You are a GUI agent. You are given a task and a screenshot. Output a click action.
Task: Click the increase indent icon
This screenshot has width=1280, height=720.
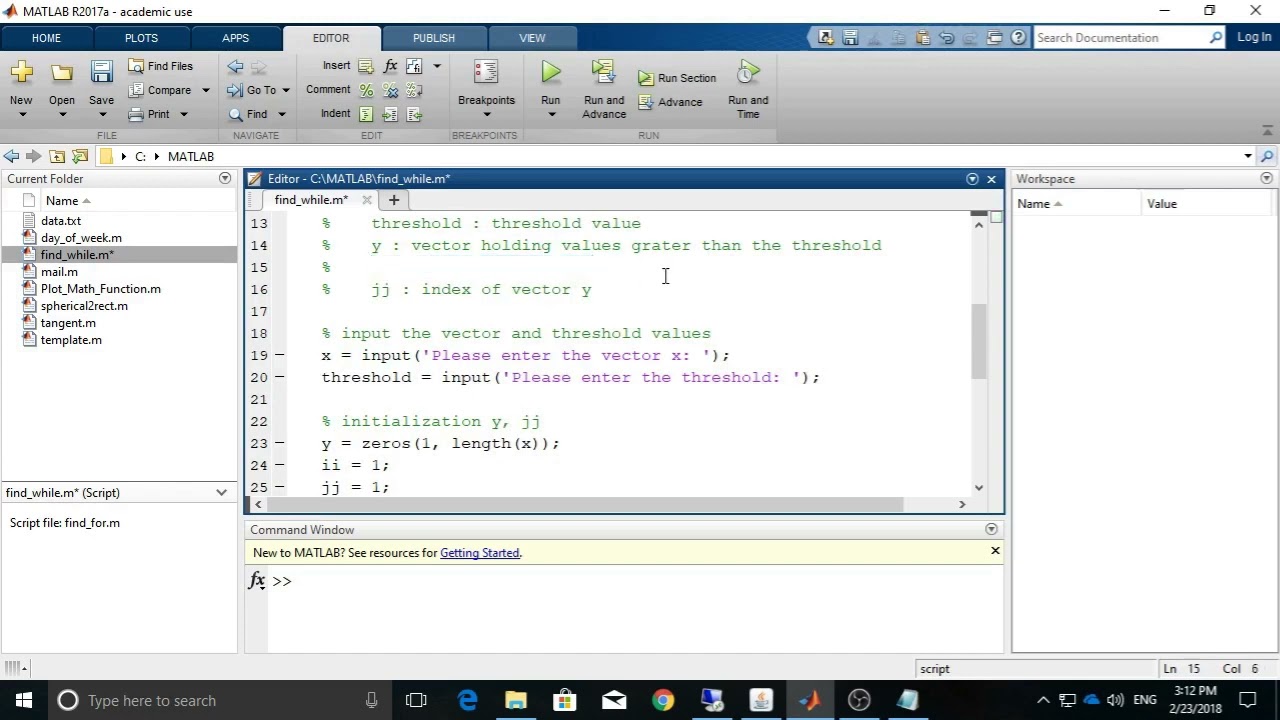pos(390,114)
